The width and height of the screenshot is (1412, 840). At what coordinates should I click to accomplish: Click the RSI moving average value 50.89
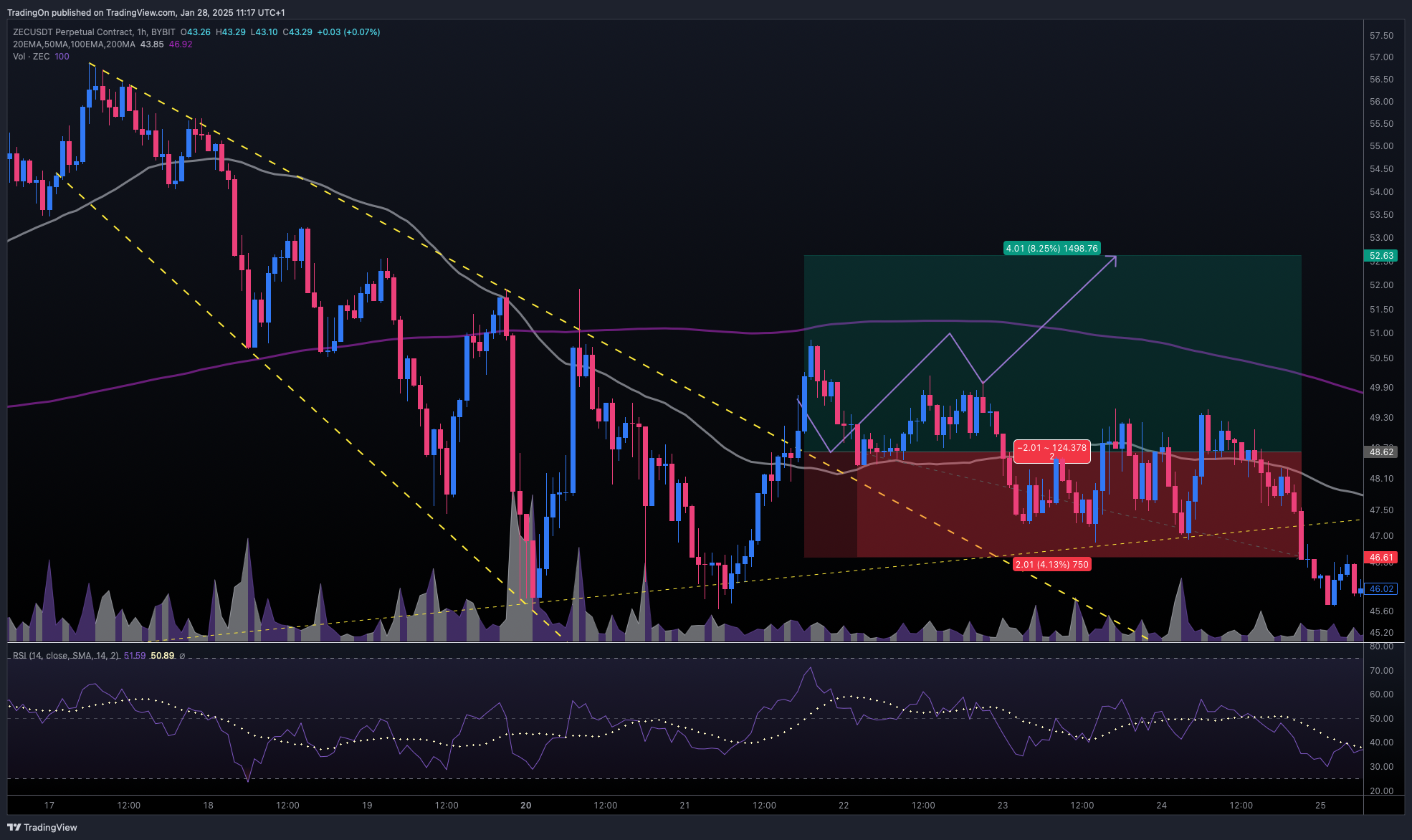pos(163,656)
